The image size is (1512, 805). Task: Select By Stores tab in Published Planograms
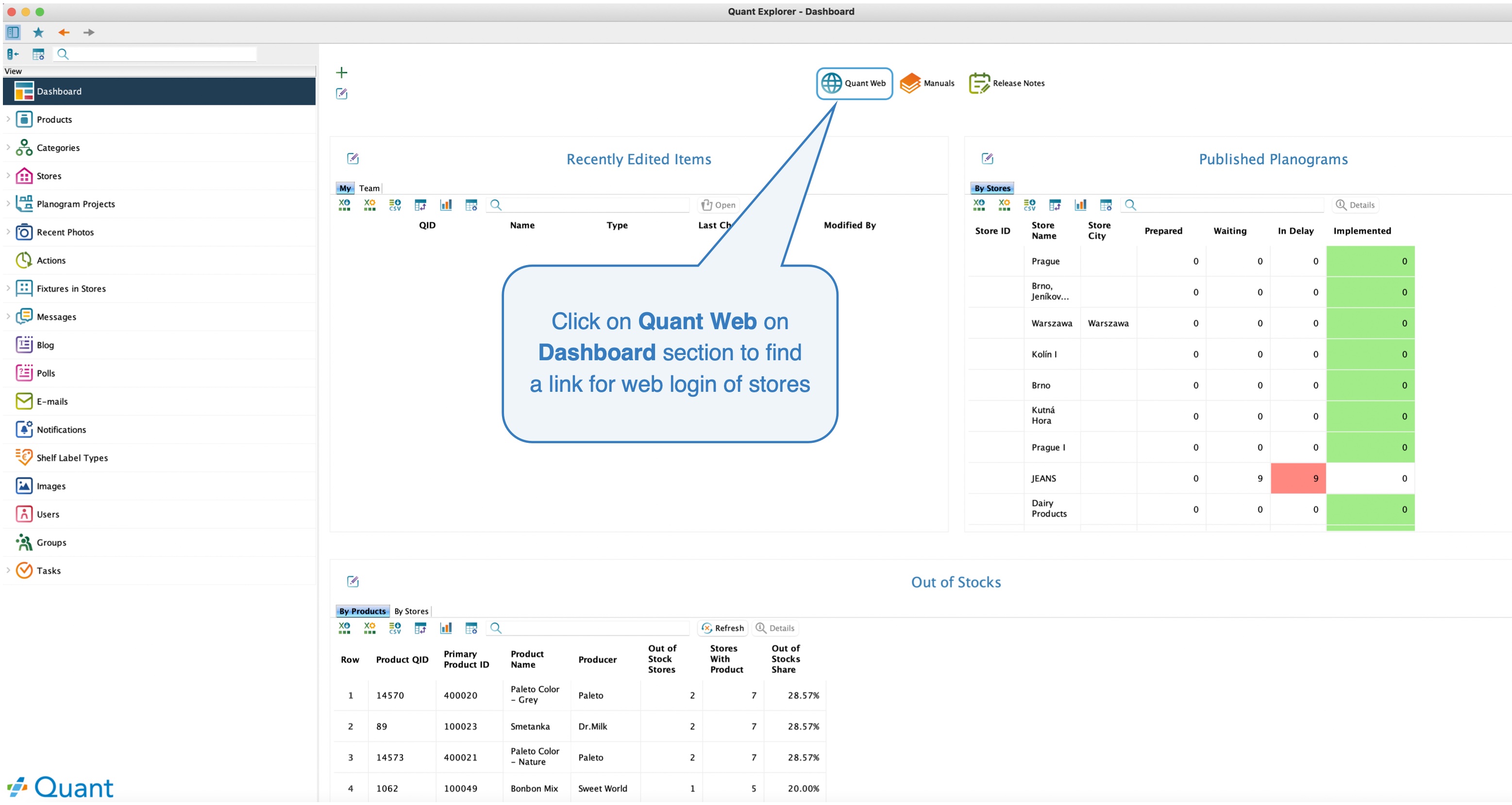point(992,188)
